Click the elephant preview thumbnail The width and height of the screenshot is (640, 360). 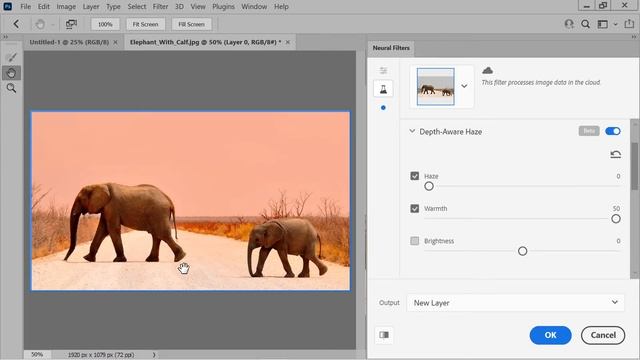(436, 87)
